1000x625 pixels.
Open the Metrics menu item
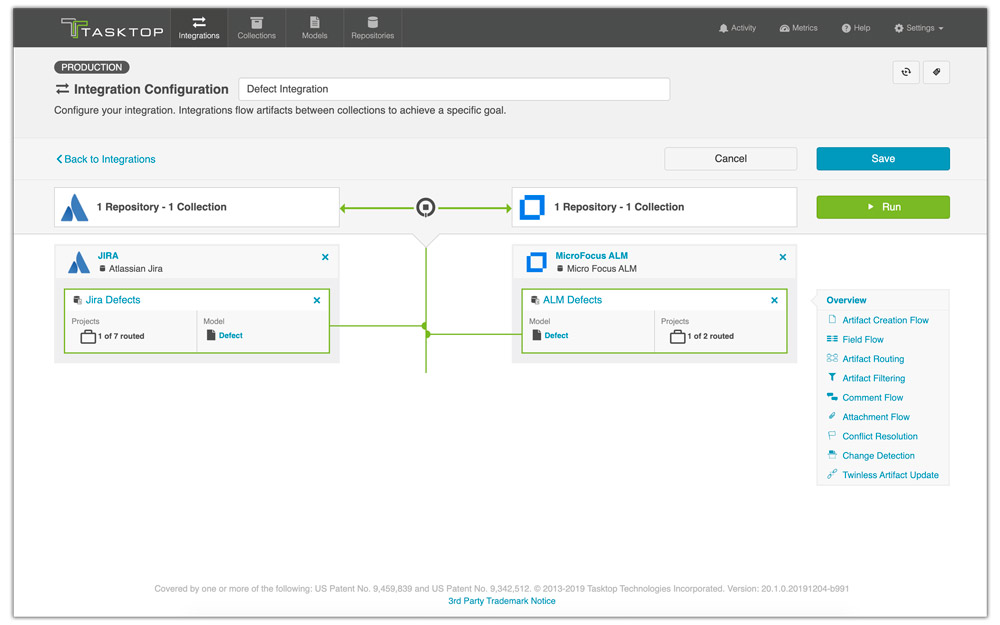click(798, 28)
